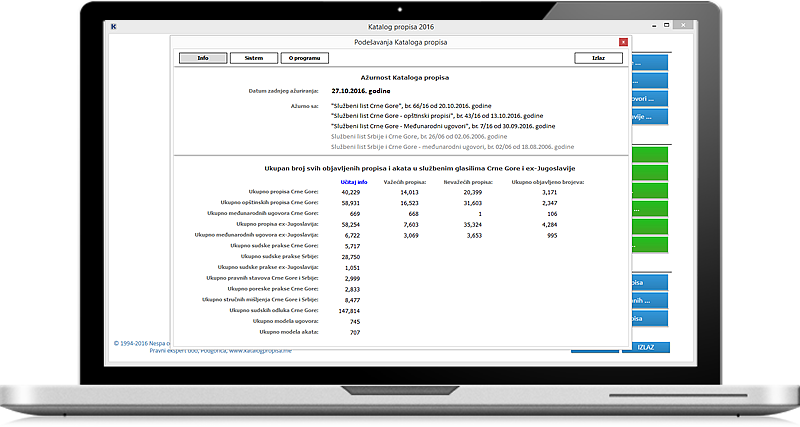Click the value 995
800x427 pixels.
552,236
